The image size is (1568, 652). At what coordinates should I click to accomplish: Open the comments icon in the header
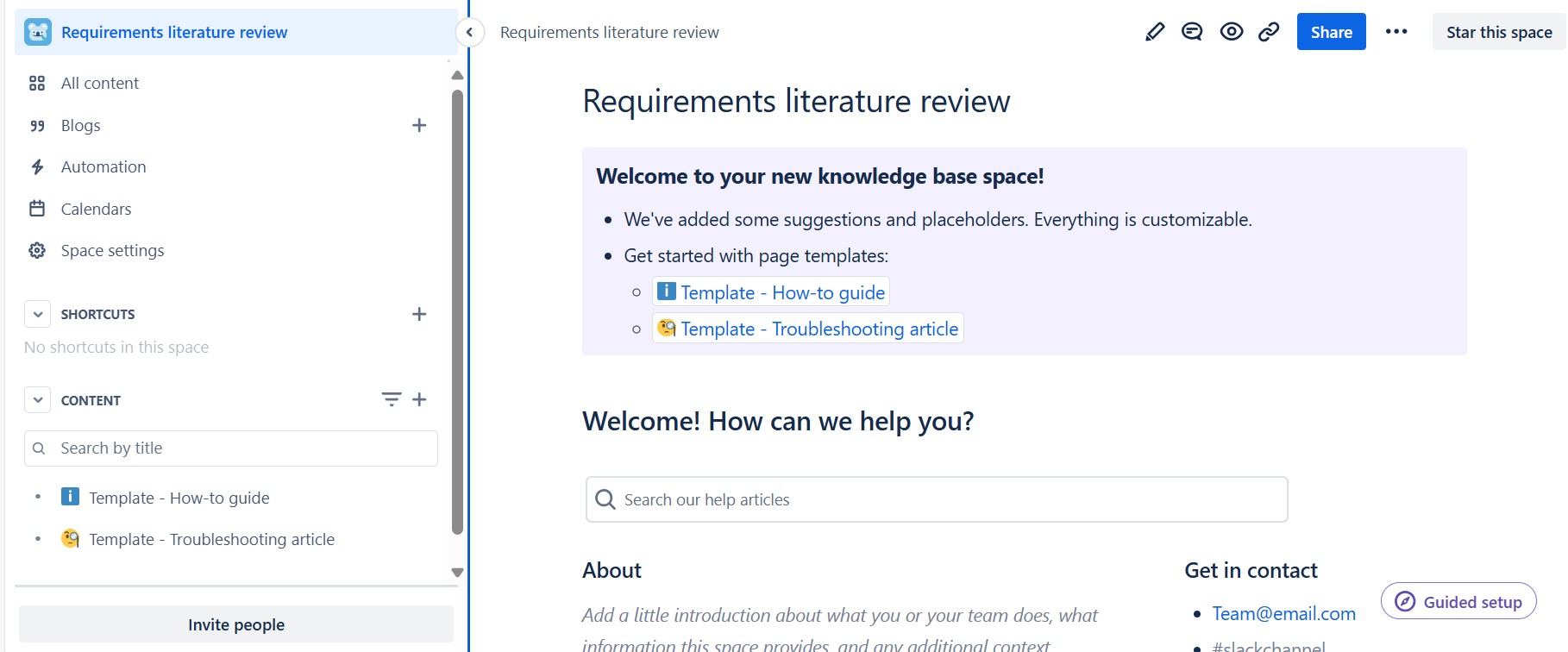click(x=1192, y=32)
